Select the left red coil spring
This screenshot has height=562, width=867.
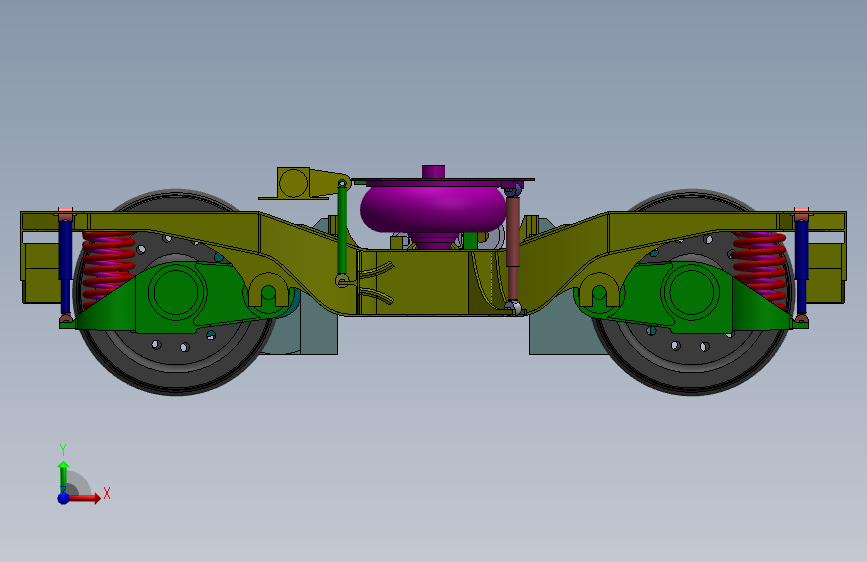click(108, 268)
